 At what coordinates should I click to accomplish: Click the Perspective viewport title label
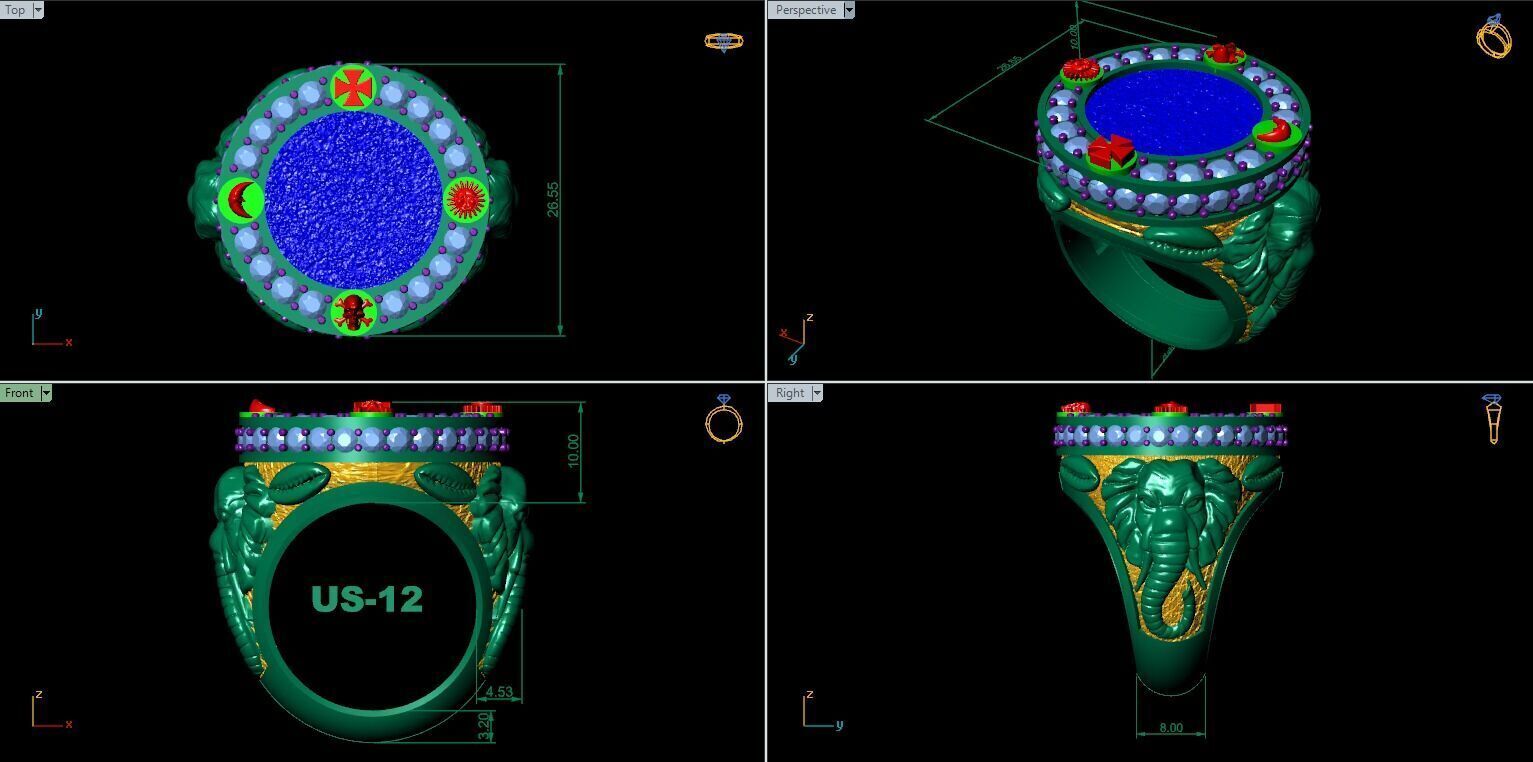tap(805, 10)
